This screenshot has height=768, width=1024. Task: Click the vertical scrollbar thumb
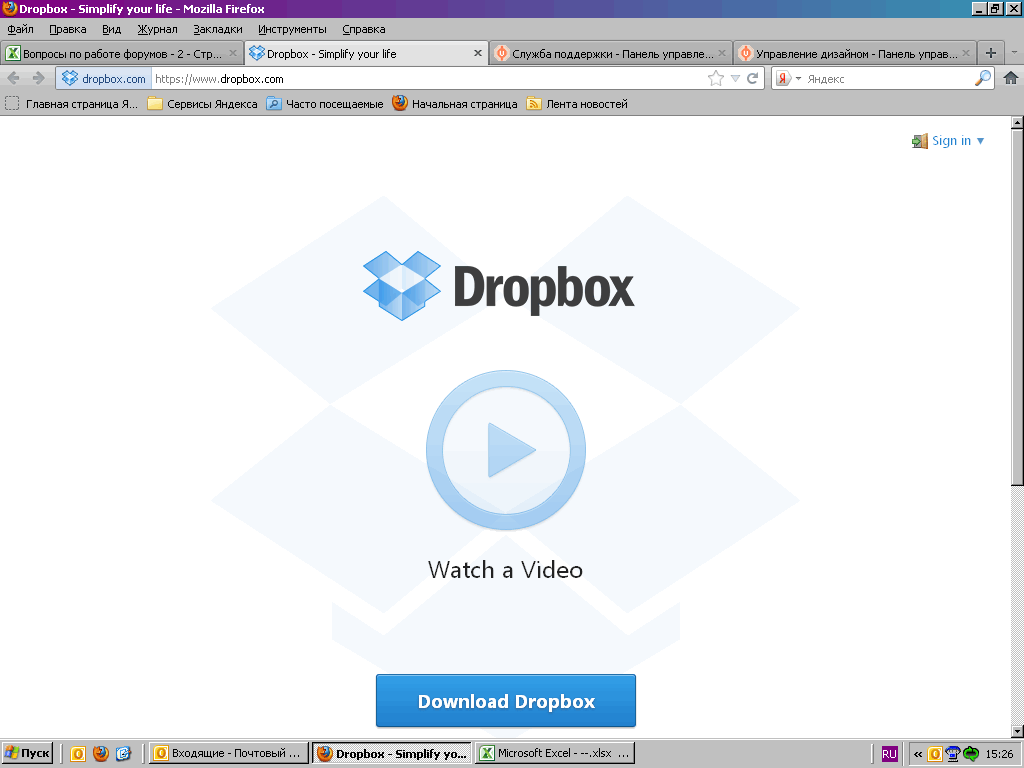(x=1017, y=307)
